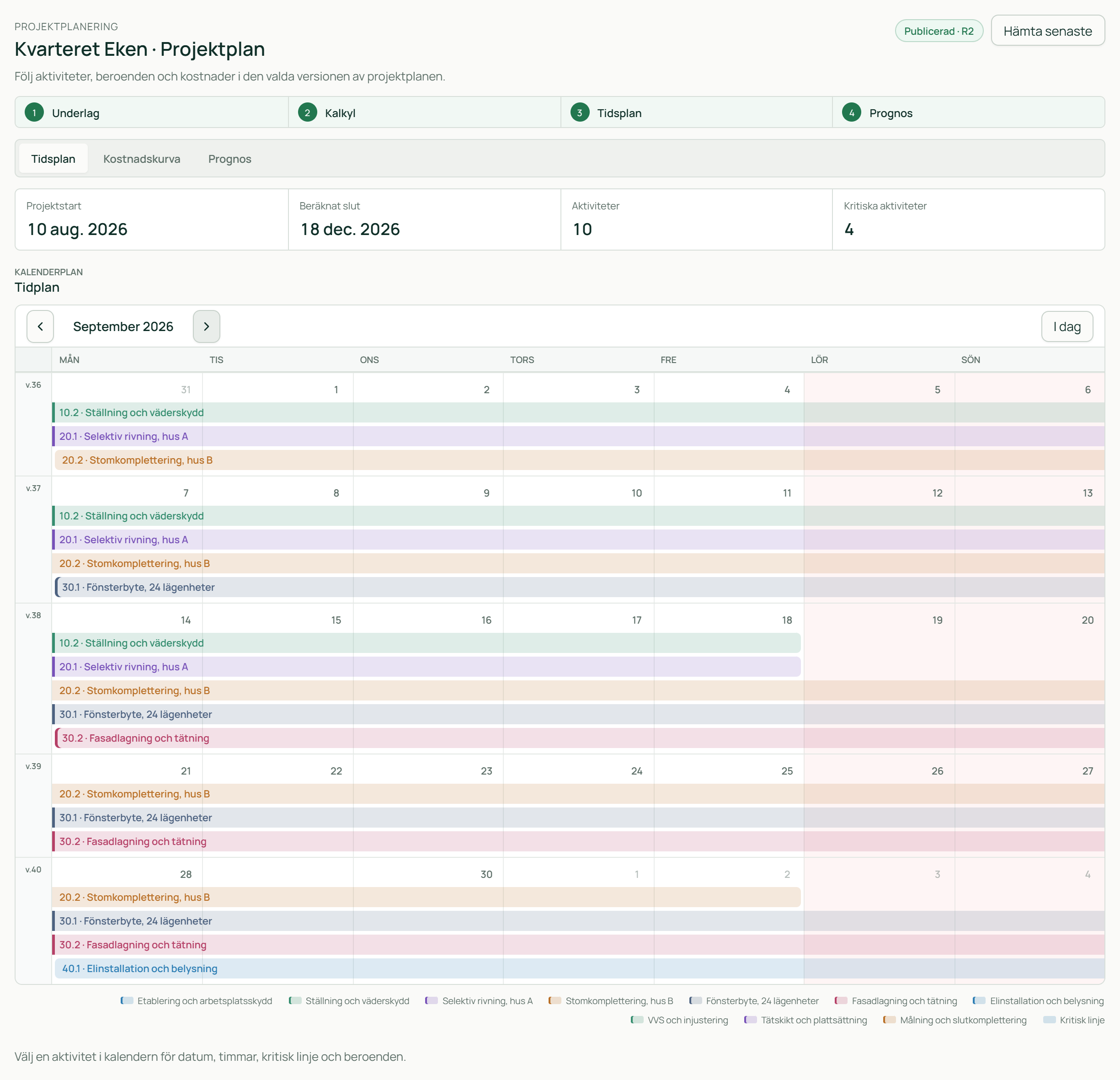
Task: Select Selektiv rivning, hus A bar in week 38
Action: click(426, 667)
